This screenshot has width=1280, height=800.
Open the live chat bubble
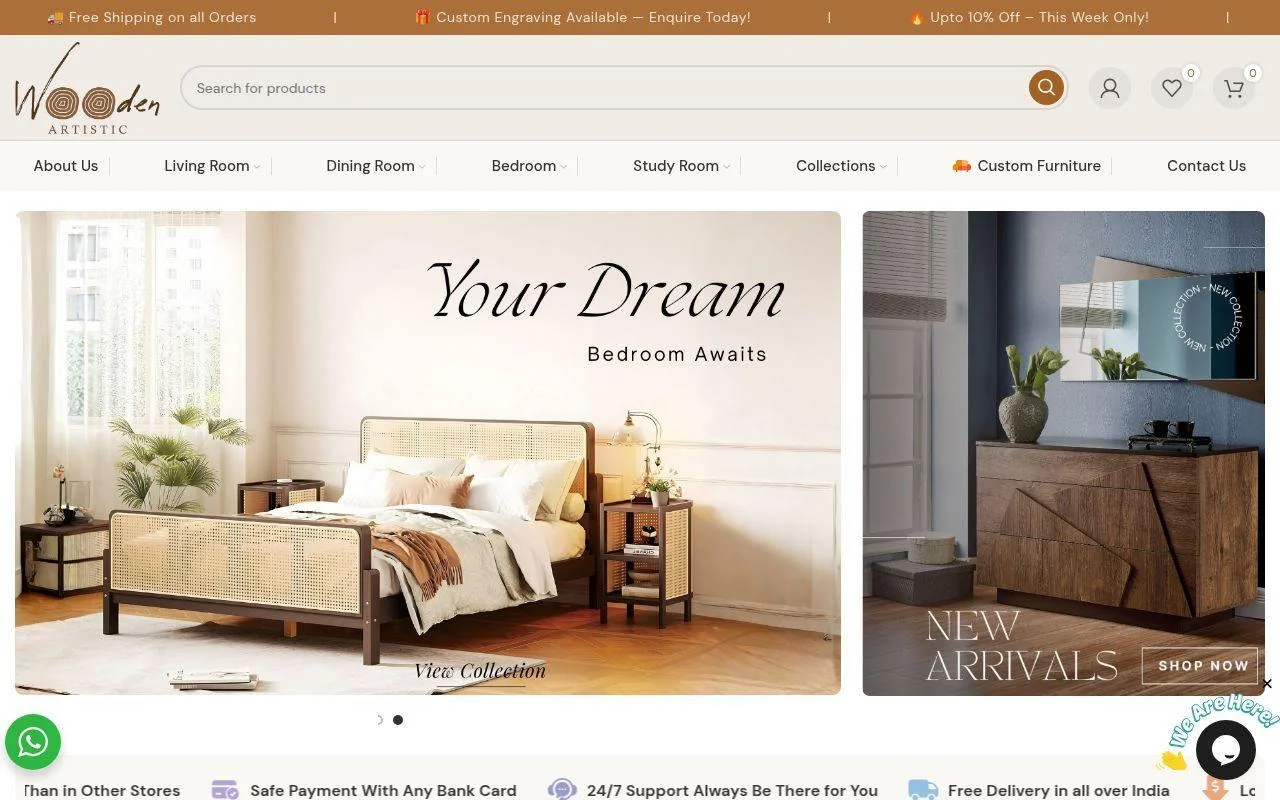pos(1226,750)
